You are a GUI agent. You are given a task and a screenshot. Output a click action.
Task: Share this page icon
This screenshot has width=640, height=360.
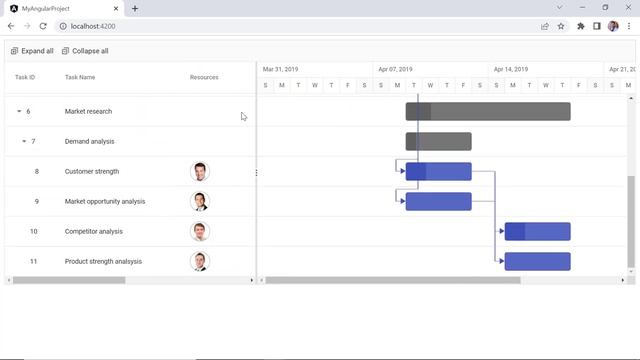click(x=544, y=26)
